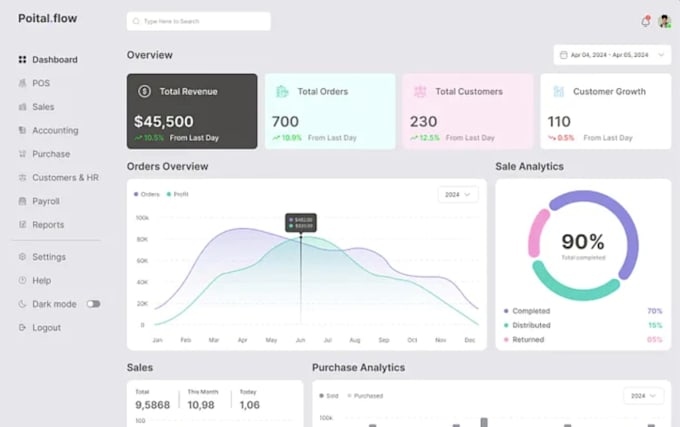The width and height of the screenshot is (680, 427).
Task: Click the 10,98 This Month value
Action: coord(201,405)
